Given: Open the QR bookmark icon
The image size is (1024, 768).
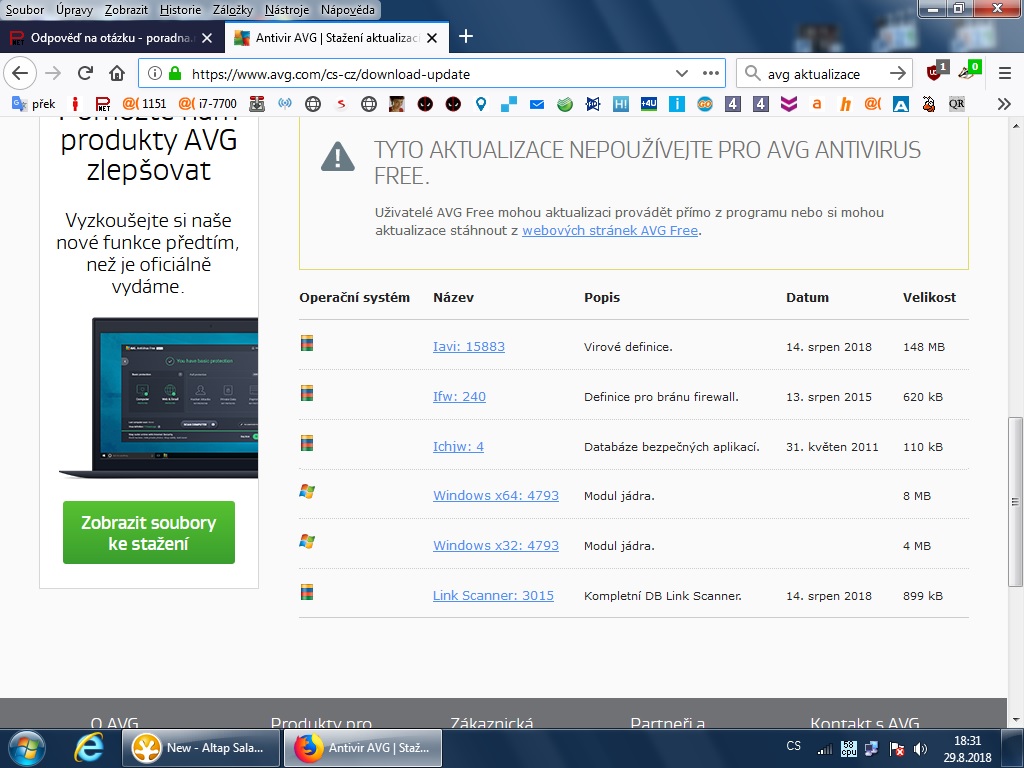Looking at the screenshot, I should coord(957,104).
